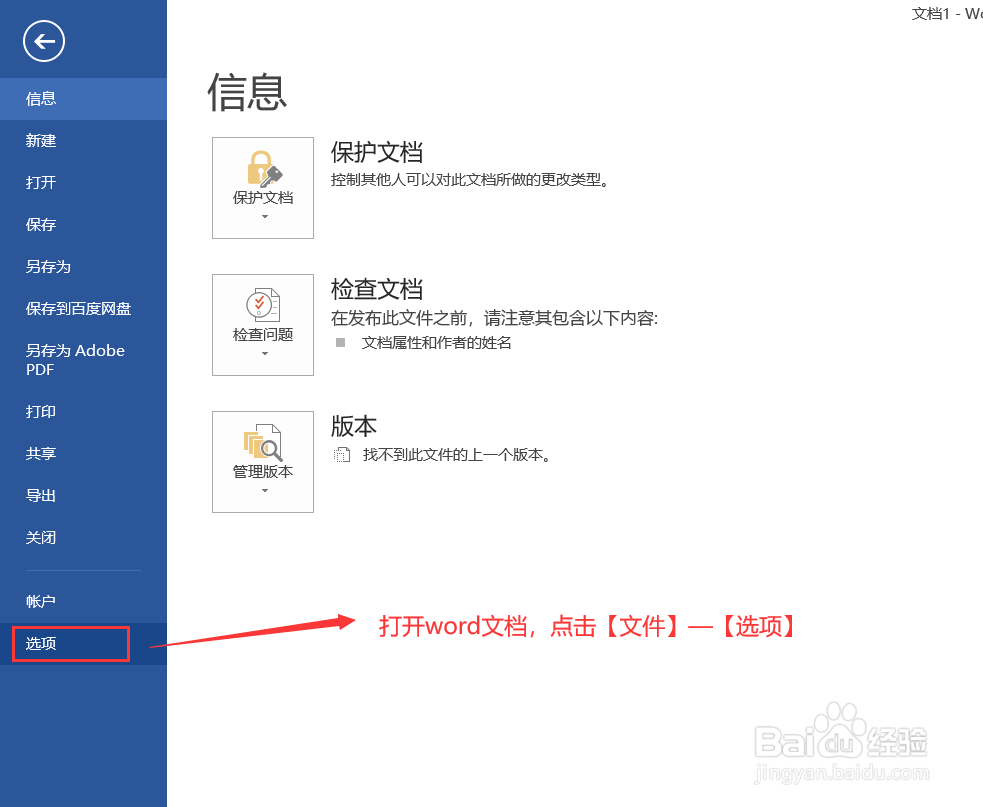983x807 pixels.
Task: Expand the 保护文档 dropdown arrow
Action: click(265, 216)
